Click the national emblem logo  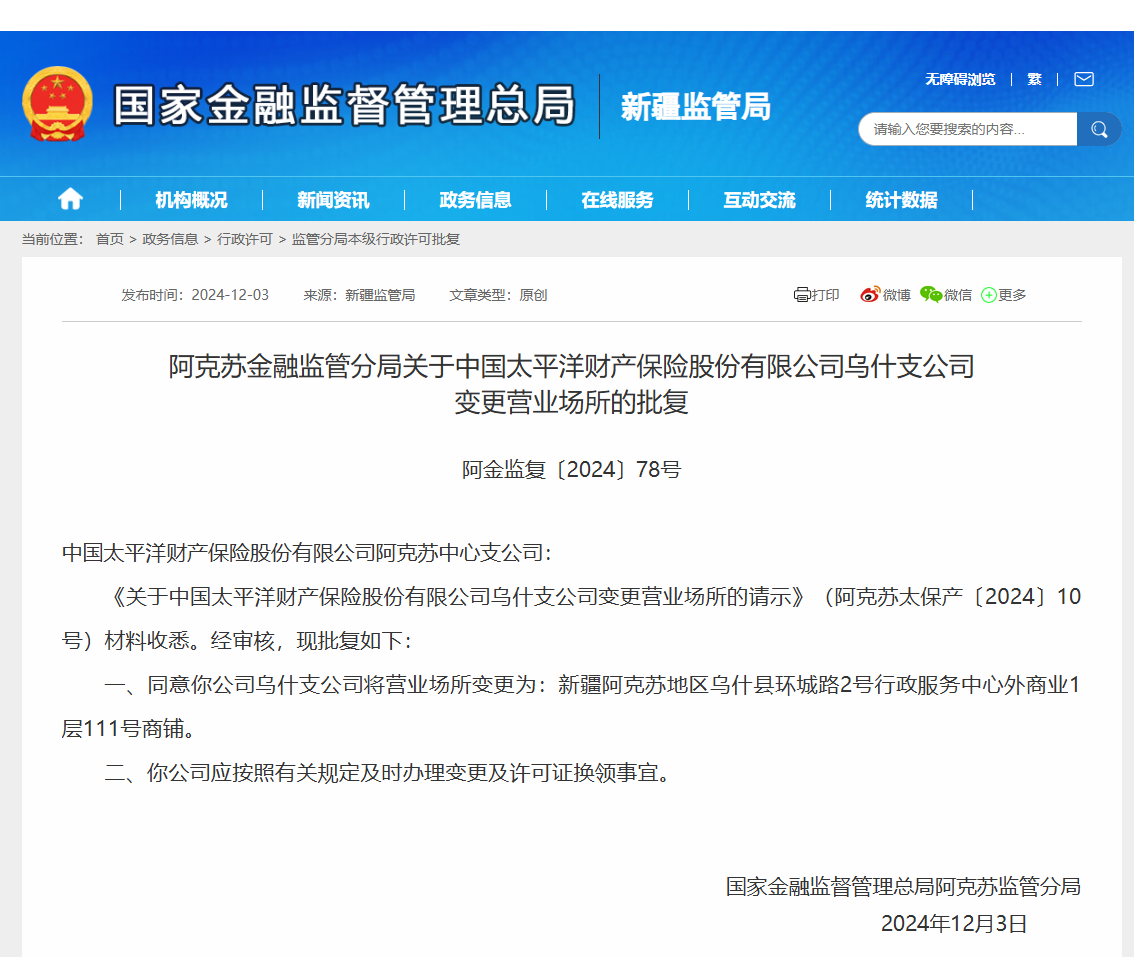coord(57,103)
